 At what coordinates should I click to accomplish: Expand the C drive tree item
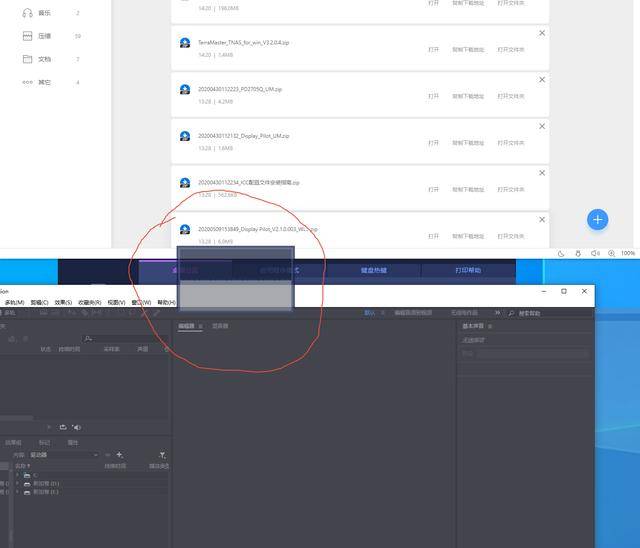pyautogui.click(x=17, y=475)
